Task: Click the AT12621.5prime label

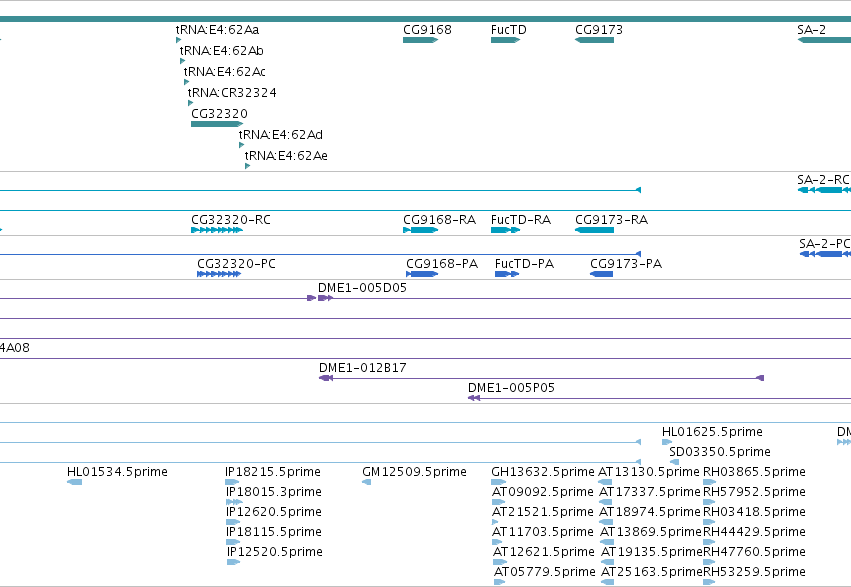Action: tap(544, 552)
